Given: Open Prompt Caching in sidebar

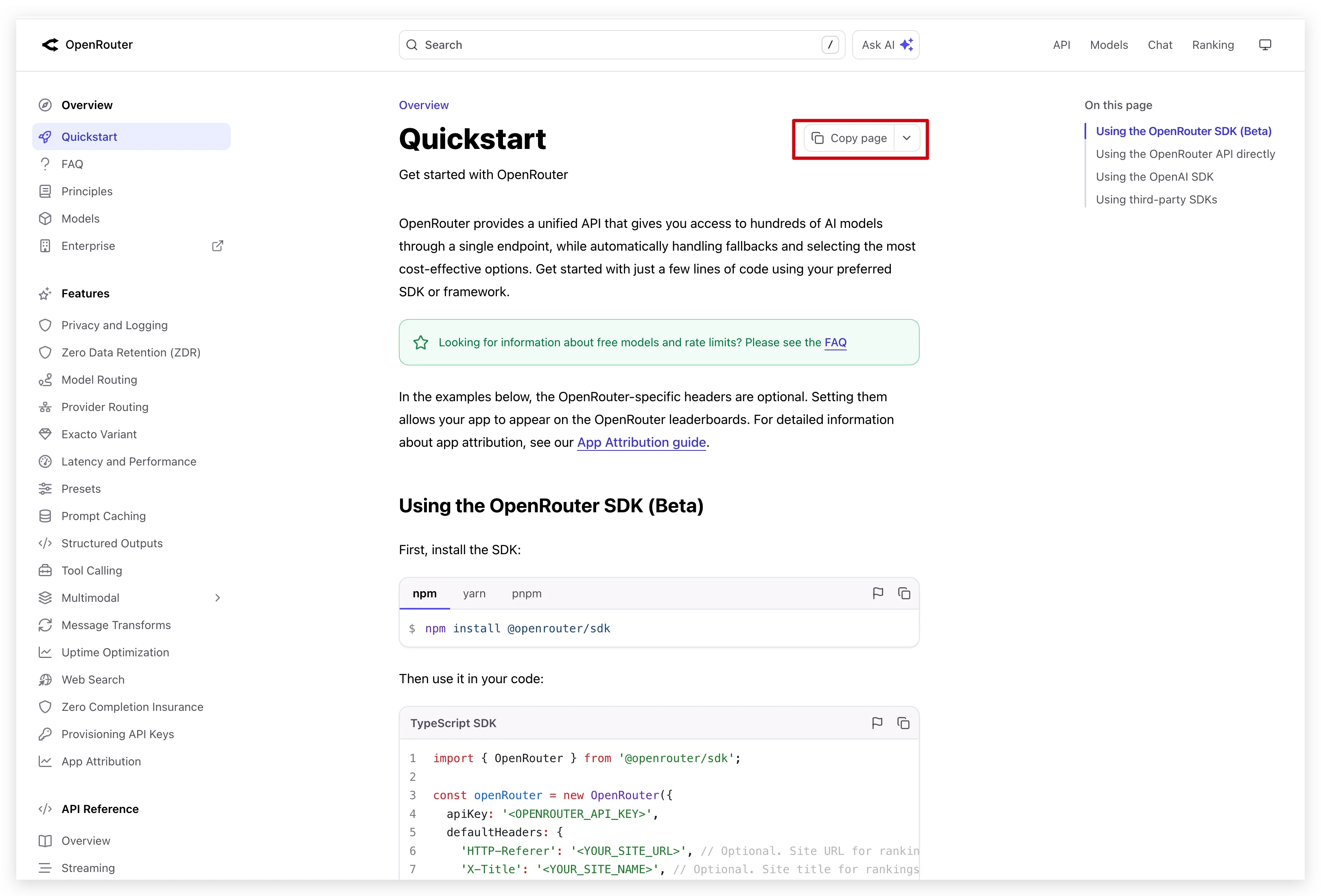Looking at the screenshot, I should pos(103,516).
